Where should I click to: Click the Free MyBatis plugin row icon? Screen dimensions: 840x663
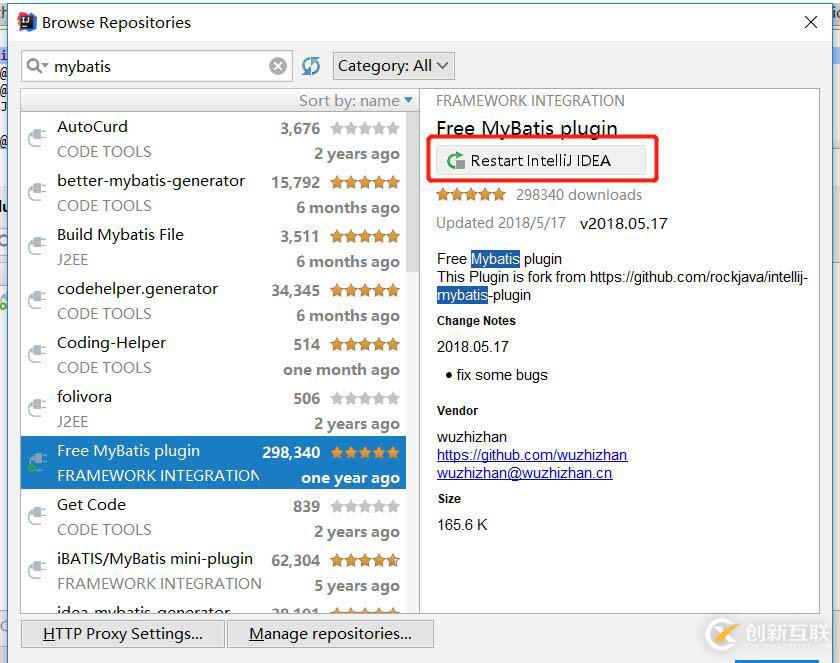click(x=37, y=463)
